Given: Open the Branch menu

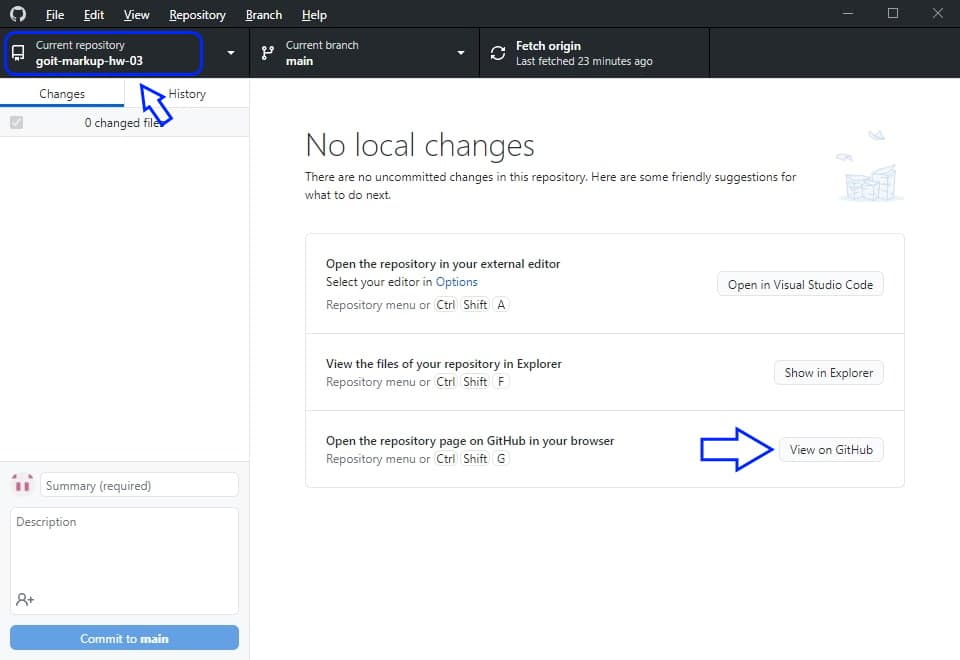Looking at the screenshot, I should (264, 15).
